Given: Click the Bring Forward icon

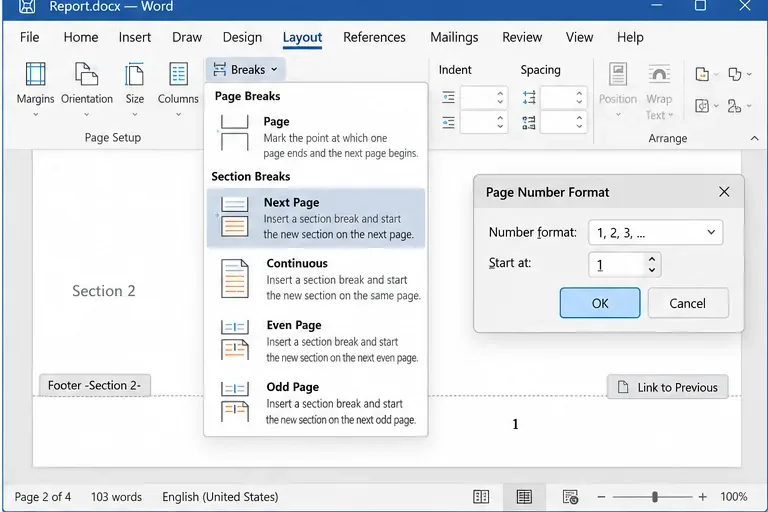Looking at the screenshot, I should click(x=702, y=74).
